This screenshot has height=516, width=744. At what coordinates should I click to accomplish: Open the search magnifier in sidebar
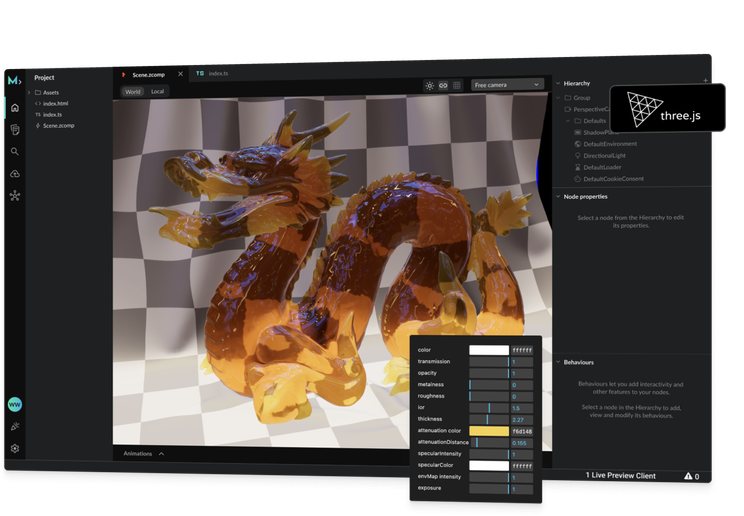(15, 151)
